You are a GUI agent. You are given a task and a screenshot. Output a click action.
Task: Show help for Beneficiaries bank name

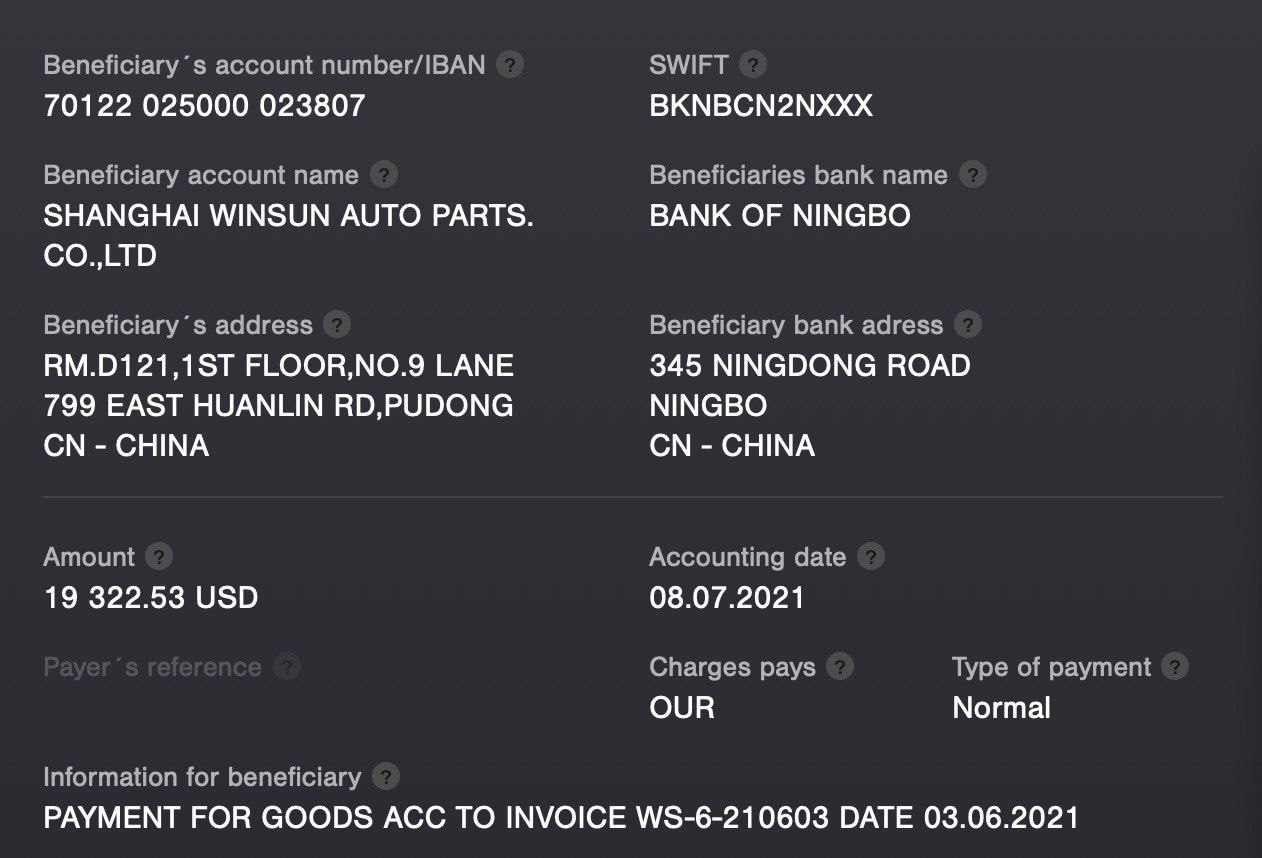(973, 175)
